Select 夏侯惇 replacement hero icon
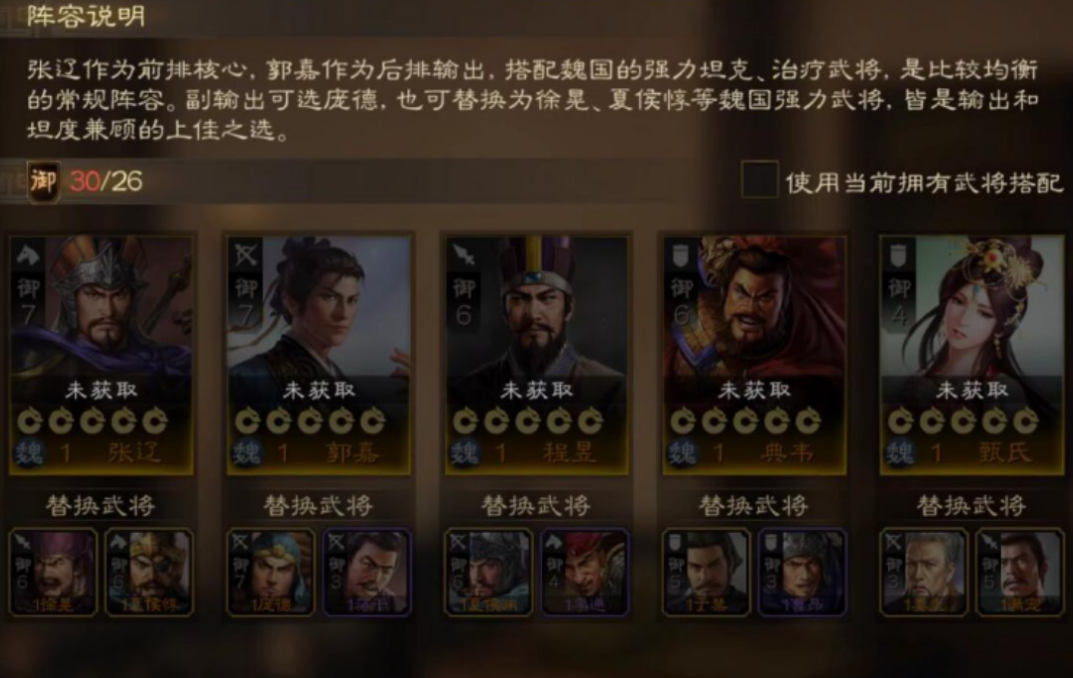The height and width of the screenshot is (678, 1073). click(149, 572)
